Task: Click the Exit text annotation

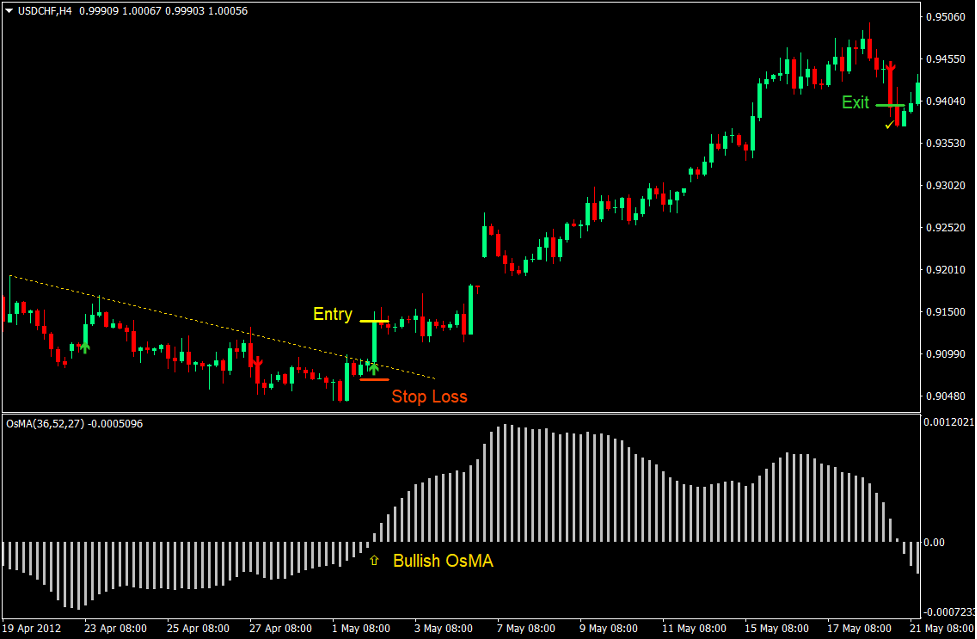Action: click(856, 103)
